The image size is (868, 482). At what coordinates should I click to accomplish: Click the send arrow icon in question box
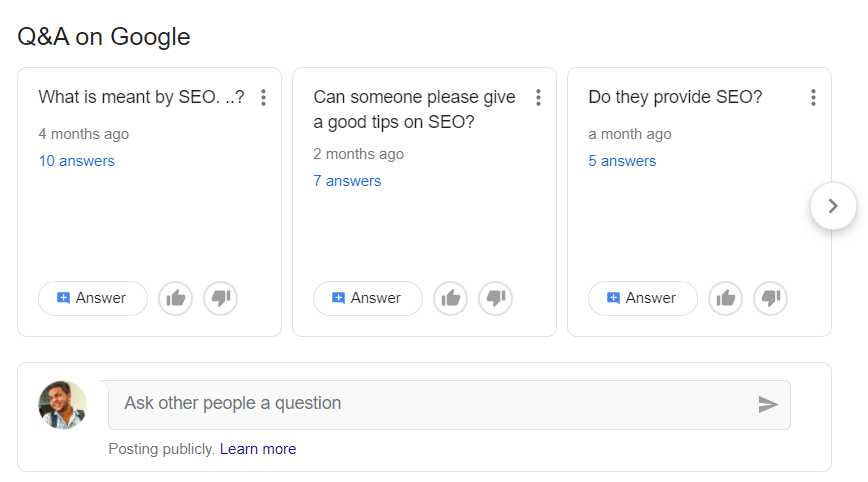[x=768, y=404]
